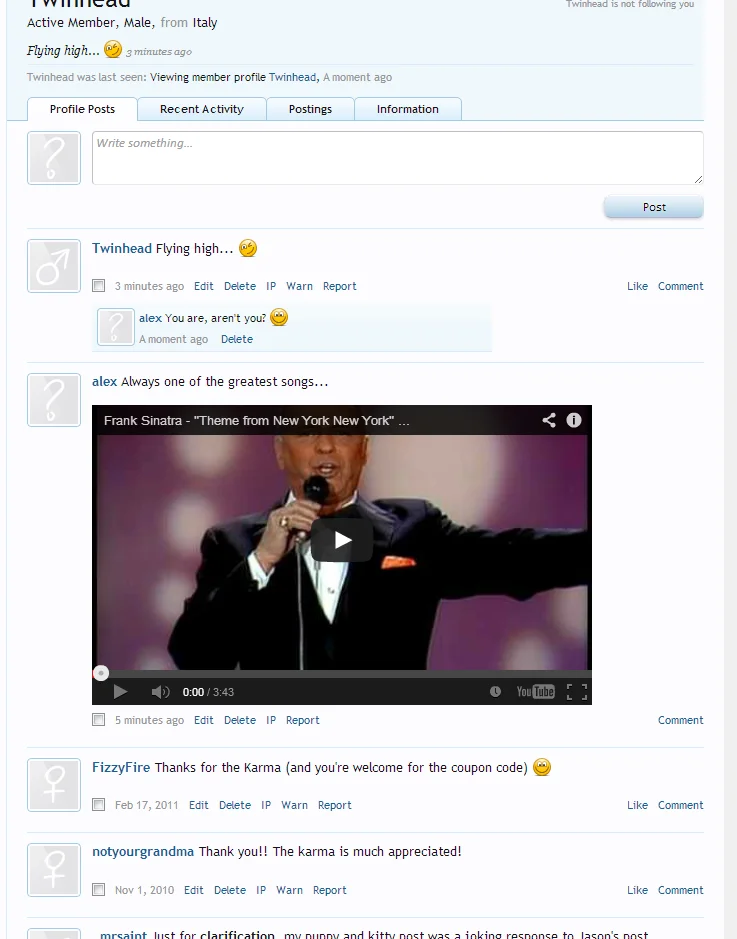Screen dimensions: 737x939
Task: Click the Post button
Action: (654, 207)
